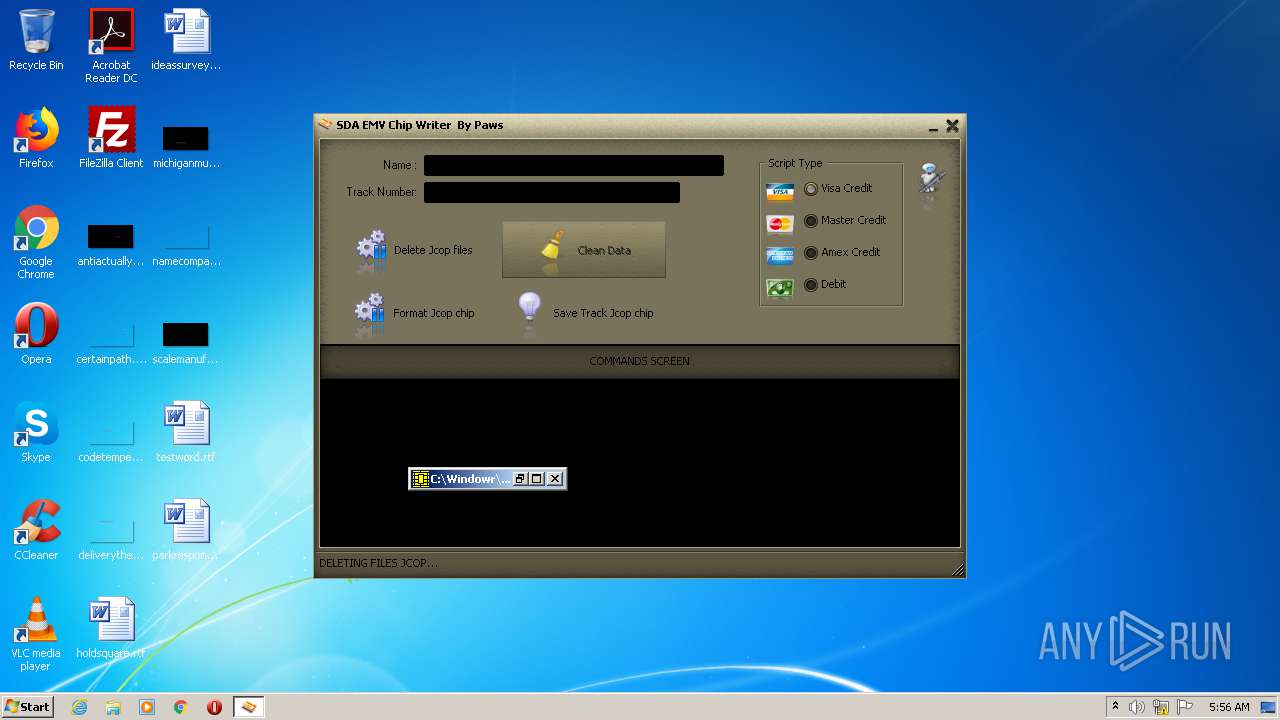Select the ideassurvey Word document icon
The height and width of the screenshot is (720, 1280).
click(x=186, y=40)
